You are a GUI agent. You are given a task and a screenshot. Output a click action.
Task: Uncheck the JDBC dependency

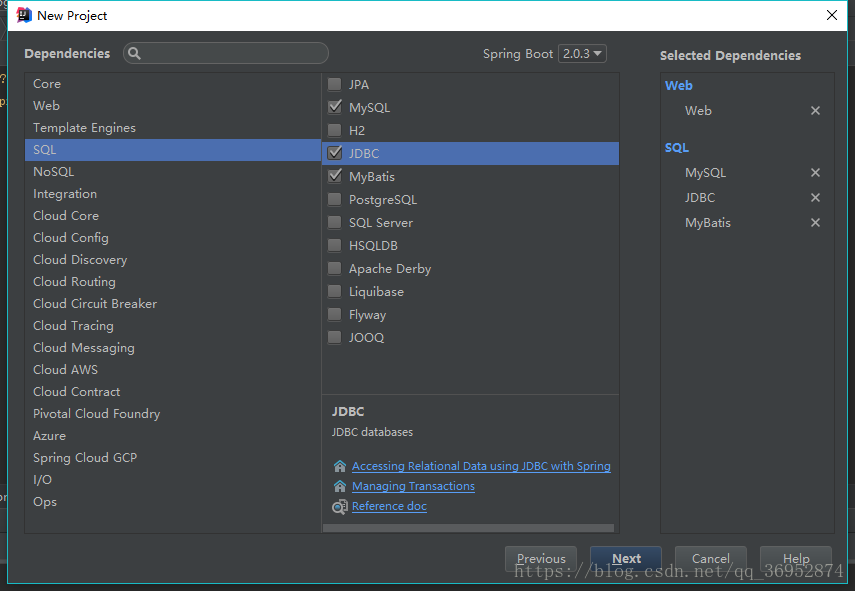pyautogui.click(x=334, y=153)
